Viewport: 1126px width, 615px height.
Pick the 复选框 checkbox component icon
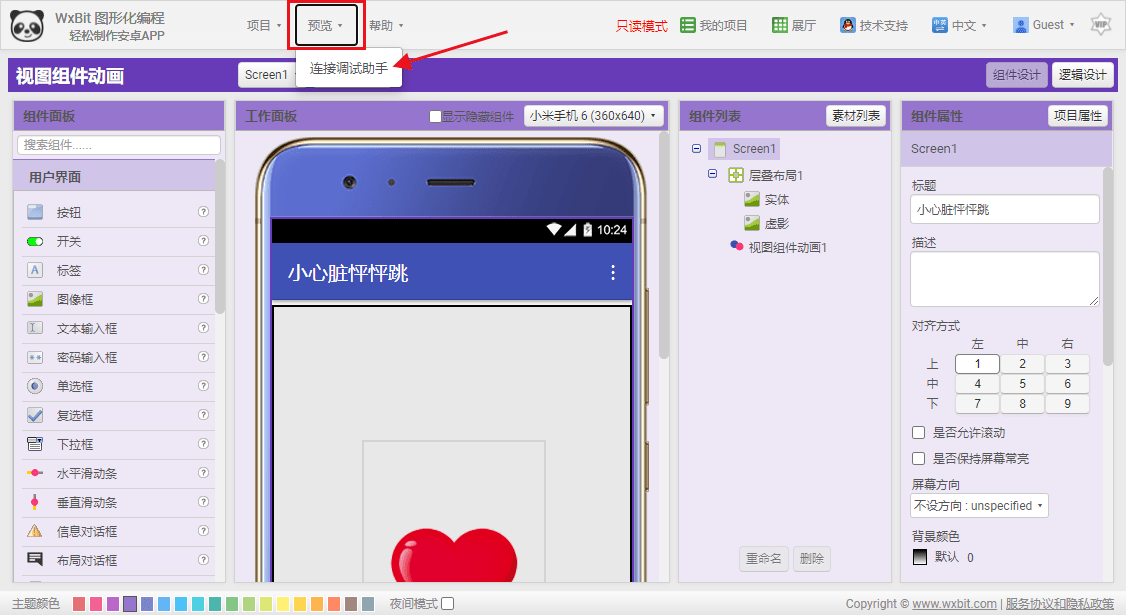[34, 415]
